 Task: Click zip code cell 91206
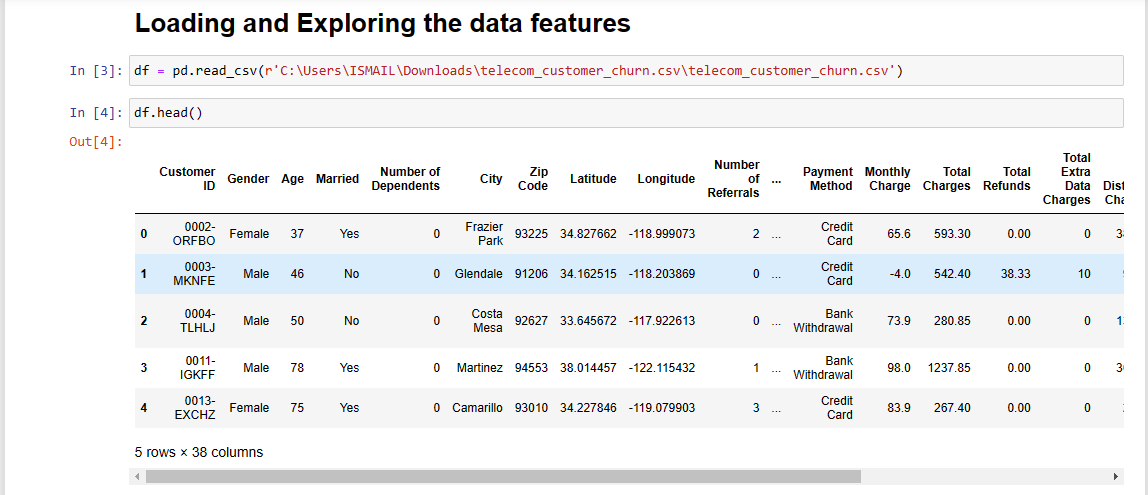(532, 274)
